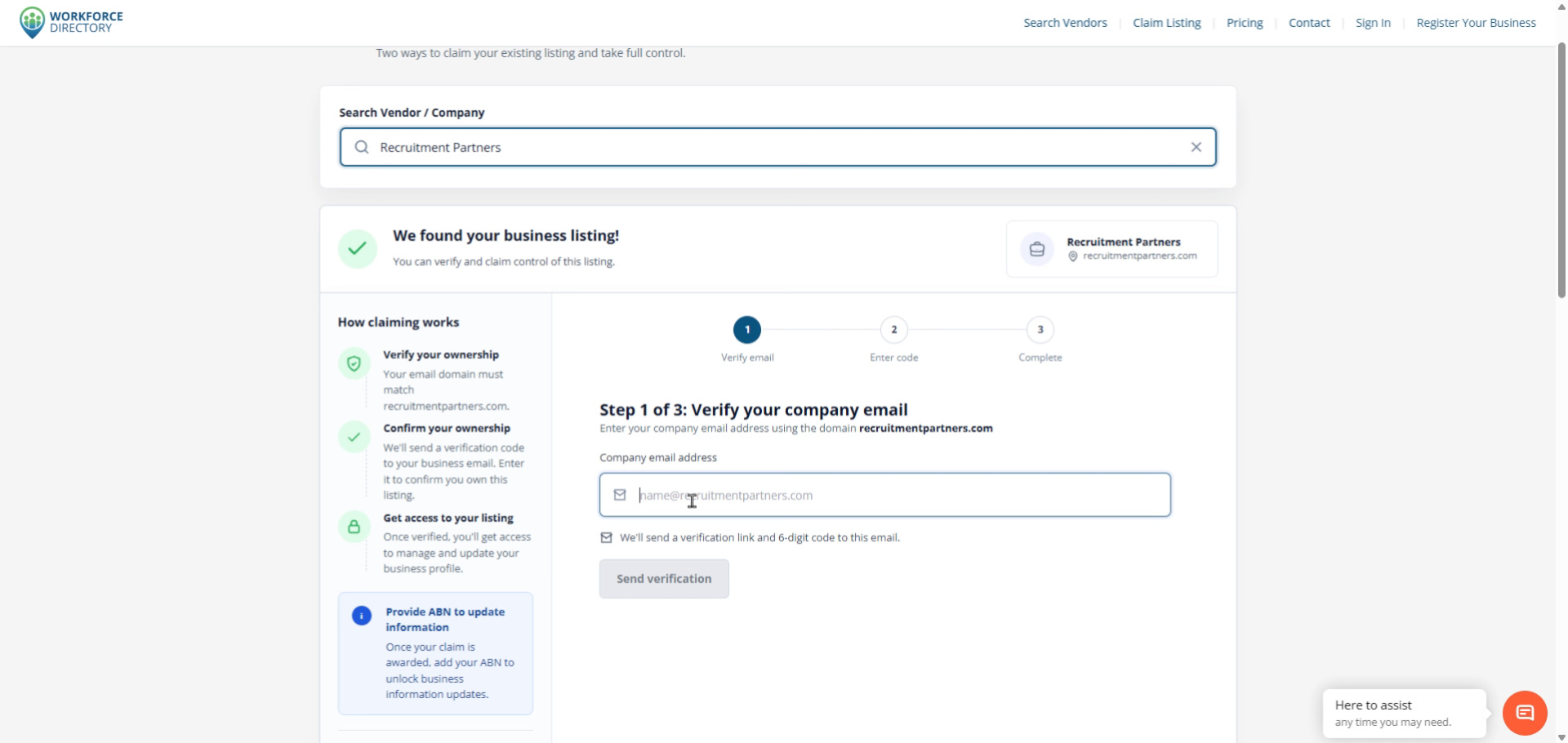Click the 'Enter code' step label
This screenshot has width=1568, height=743.
click(894, 358)
